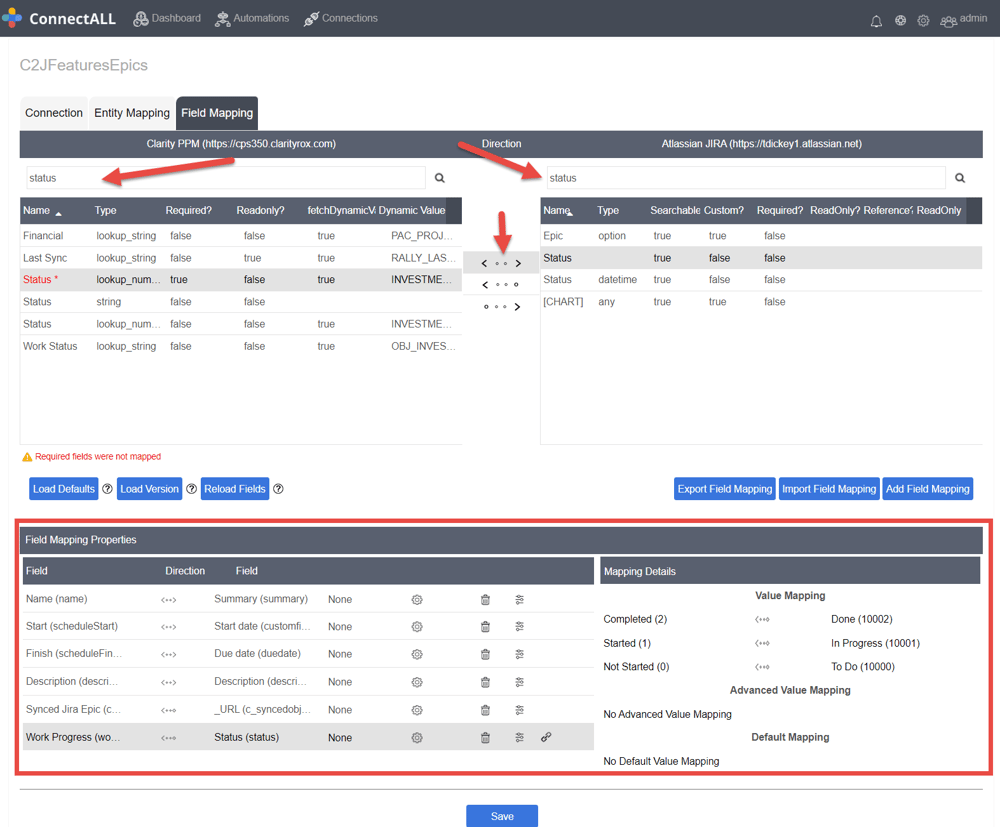The image size is (1000, 827).
Task: Delete the Description mapping row
Action: pyautogui.click(x=485, y=682)
